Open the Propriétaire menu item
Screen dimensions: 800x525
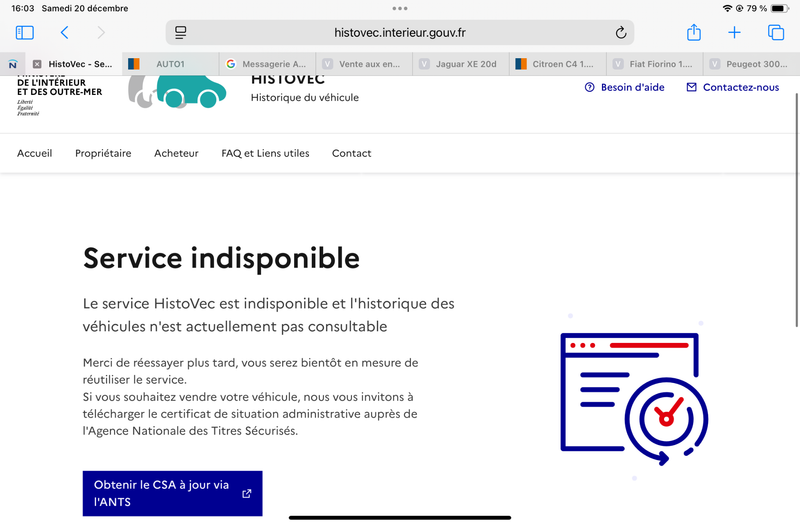pos(103,153)
